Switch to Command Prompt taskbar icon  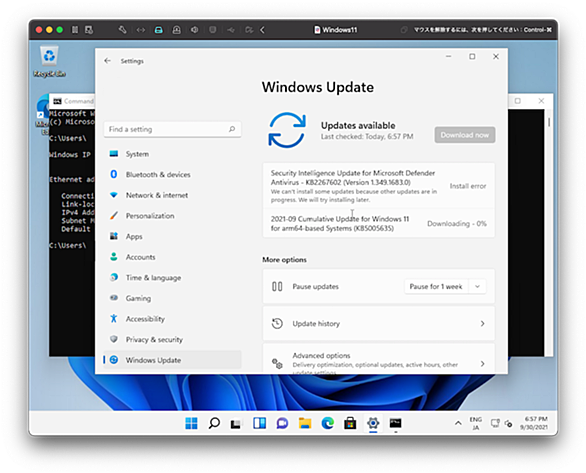pyautogui.click(x=395, y=423)
